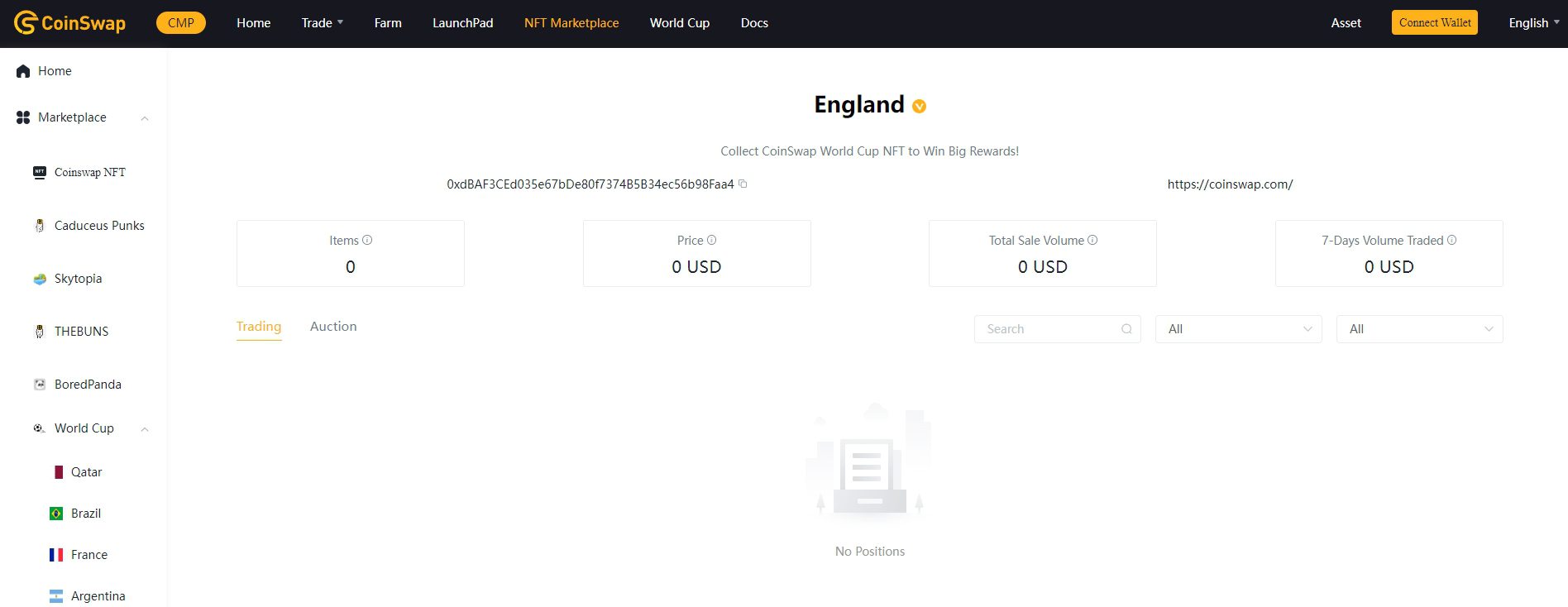Collapse the World Cup sidebar group

click(145, 429)
